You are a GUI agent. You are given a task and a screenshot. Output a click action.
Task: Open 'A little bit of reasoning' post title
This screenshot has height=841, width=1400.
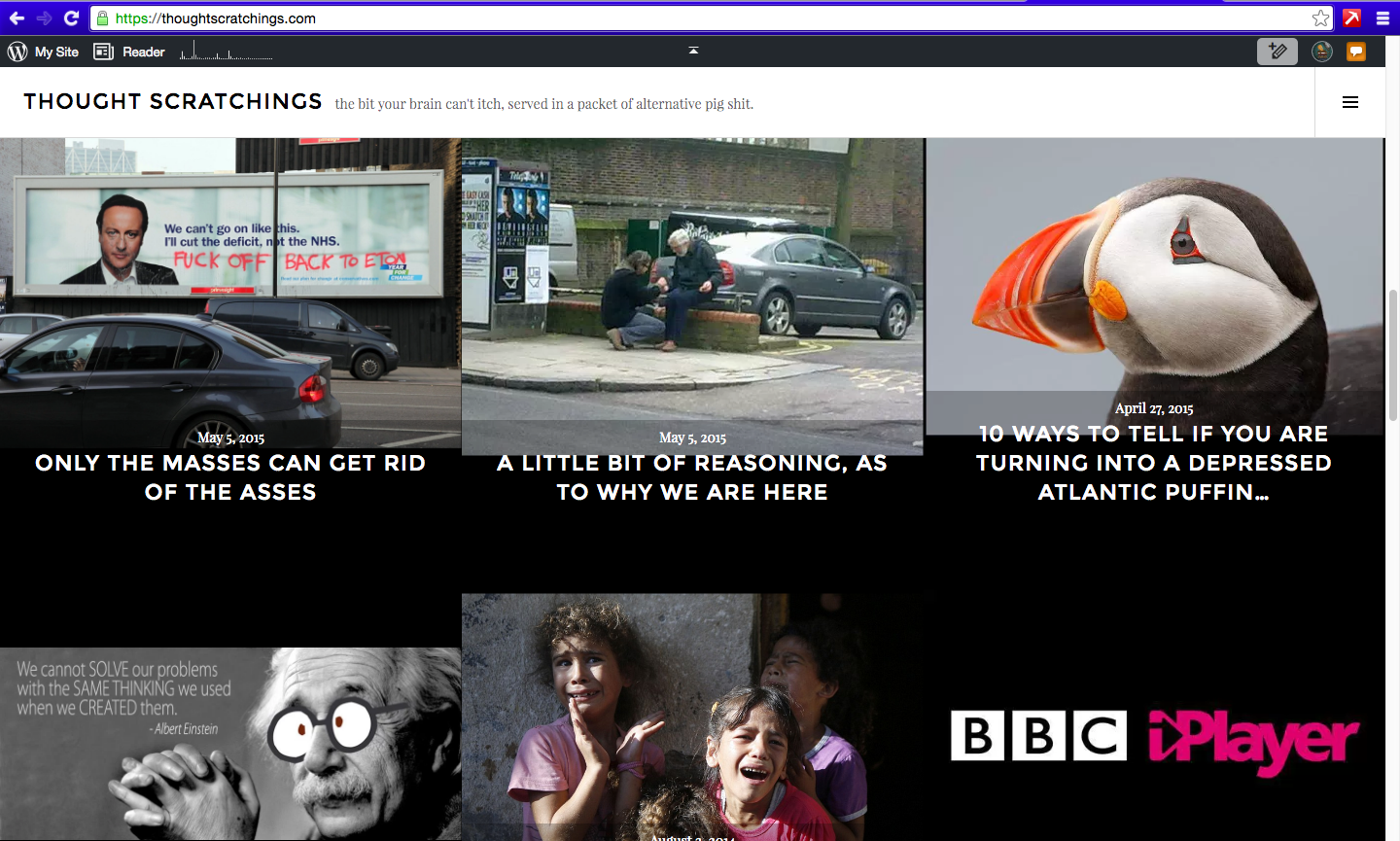[x=692, y=477]
